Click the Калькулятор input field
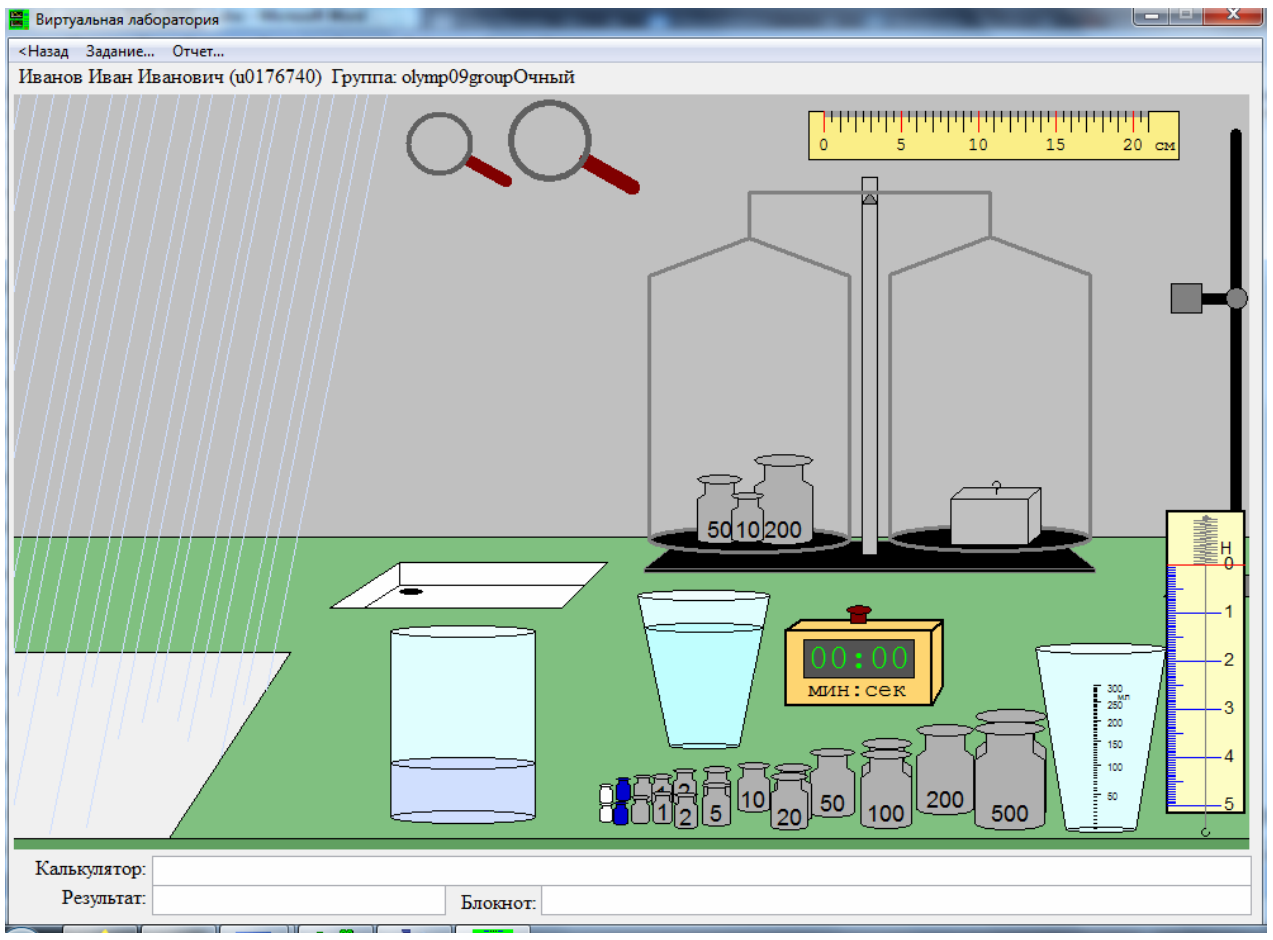Viewport: 1273px width, 940px height. coord(702,870)
